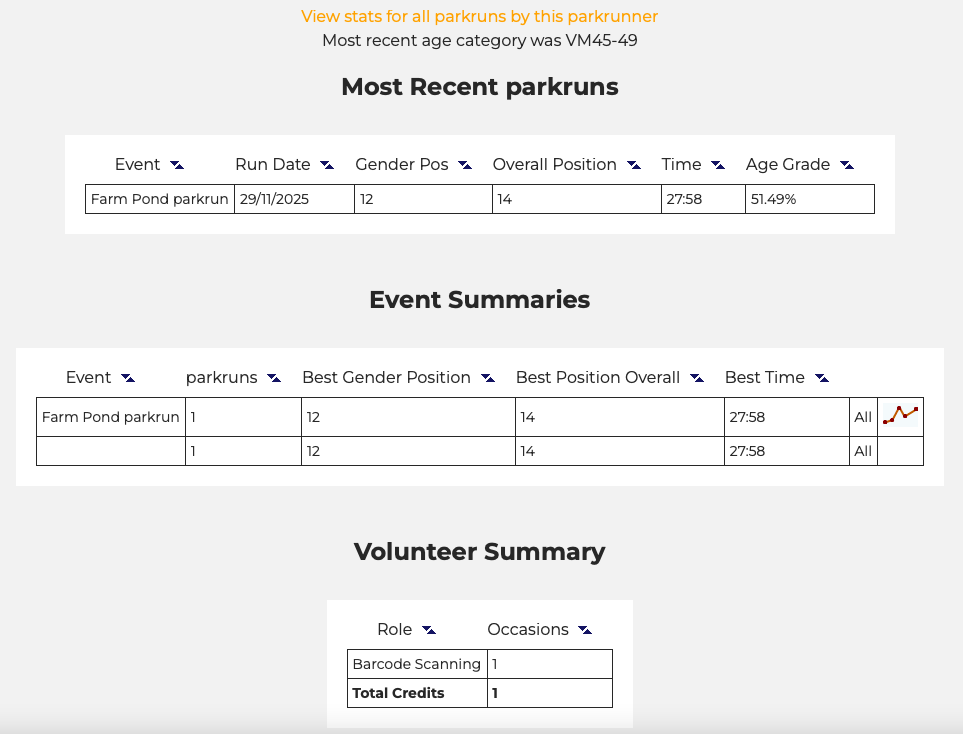Click Volunteer Summary heading
This screenshot has width=963, height=734.
point(480,552)
